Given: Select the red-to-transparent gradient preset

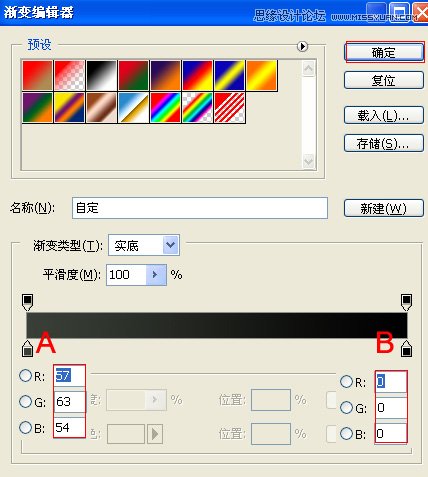Looking at the screenshot, I should [70, 75].
